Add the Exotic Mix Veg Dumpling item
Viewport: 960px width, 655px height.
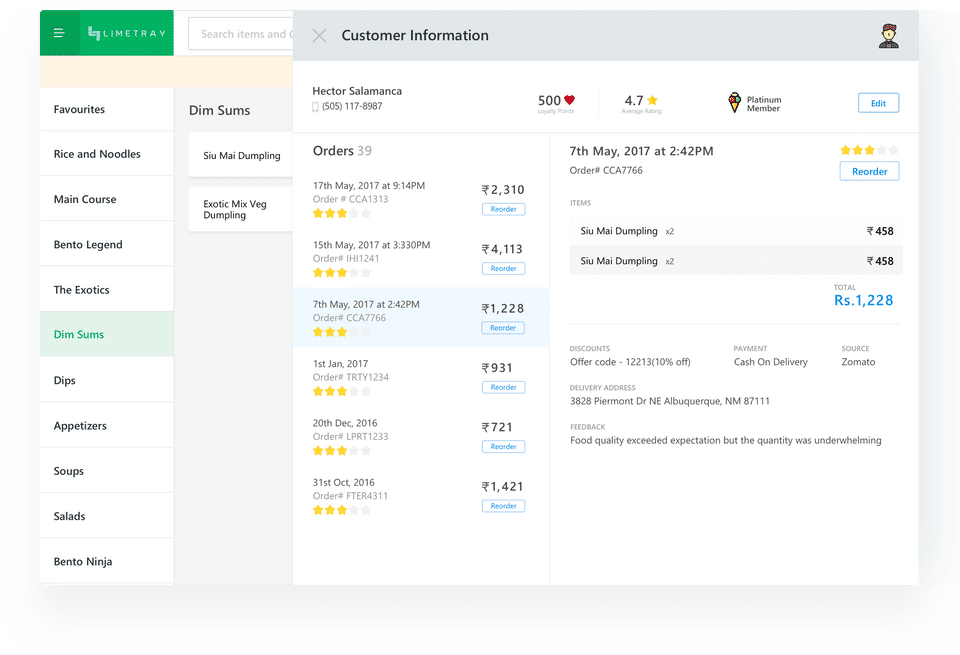point(236,209)
